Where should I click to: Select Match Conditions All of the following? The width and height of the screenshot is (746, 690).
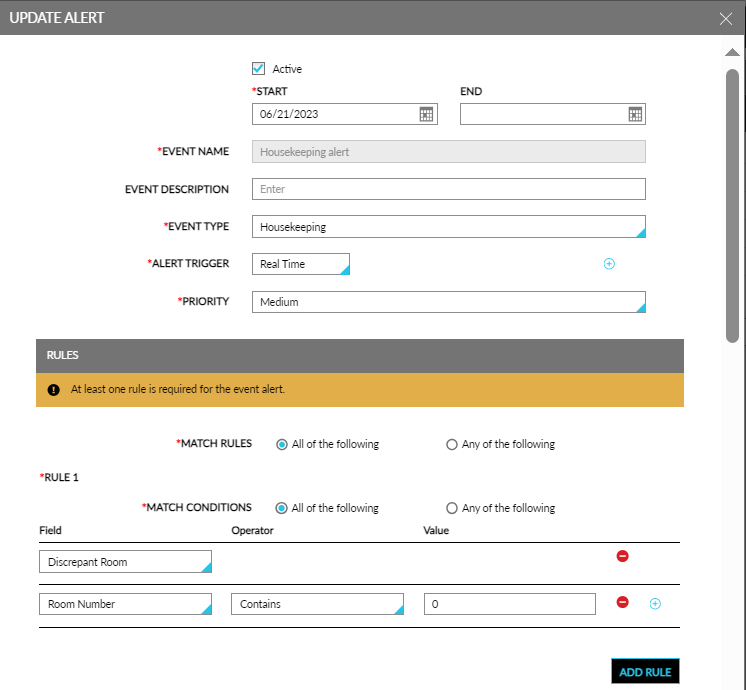281,508
